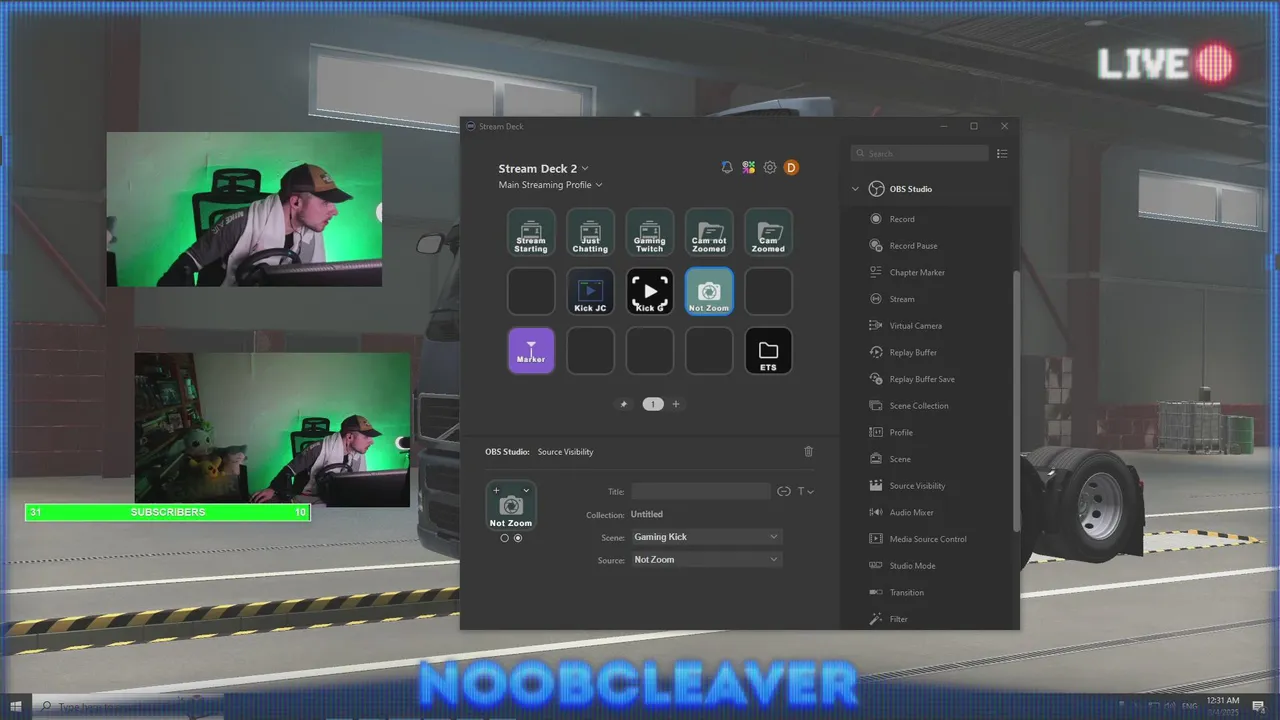Select the Kick JC deck key
The width and height of the screenshot is (1280, 720).
pos(590,291)
